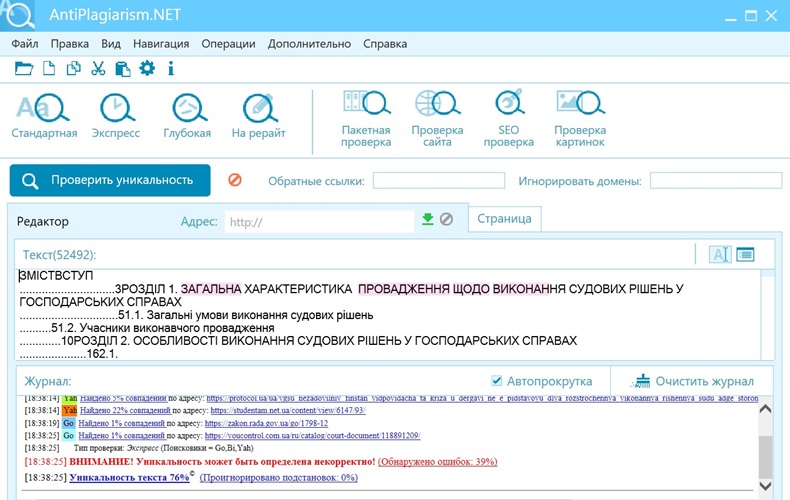Click the Адрес http:// input field

[x=319, y=222]
